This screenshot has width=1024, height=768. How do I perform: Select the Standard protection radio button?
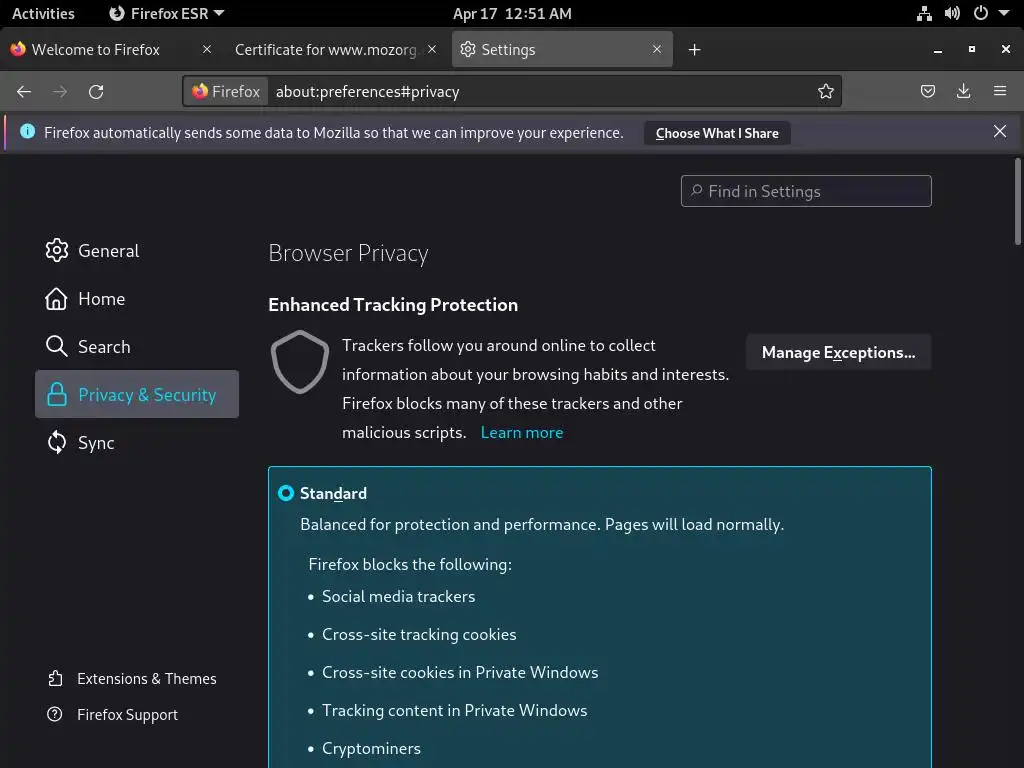click(285, 493)
